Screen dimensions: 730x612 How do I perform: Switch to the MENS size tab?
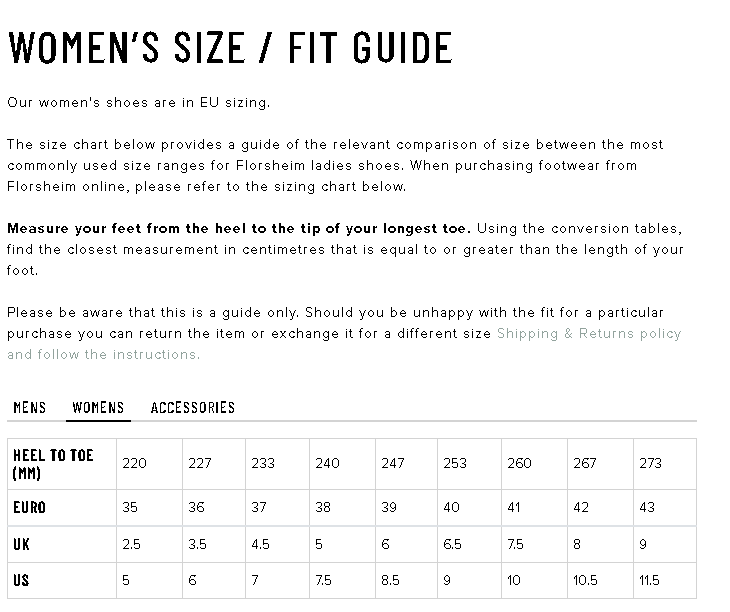coord(29,407)
